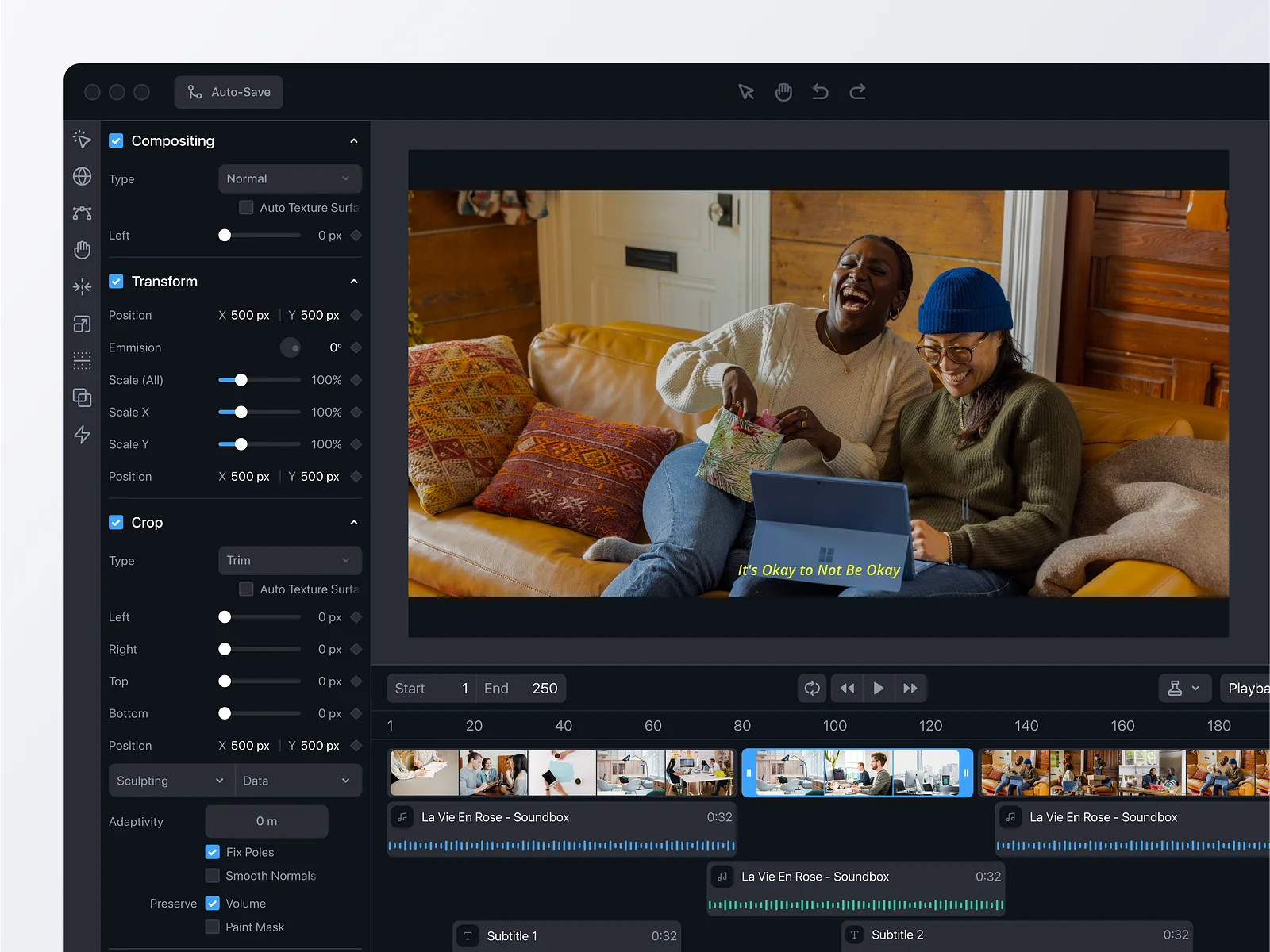Open the Crop Type dropdown showing Trim
The image size is (1270, 952).
point(290,560)
